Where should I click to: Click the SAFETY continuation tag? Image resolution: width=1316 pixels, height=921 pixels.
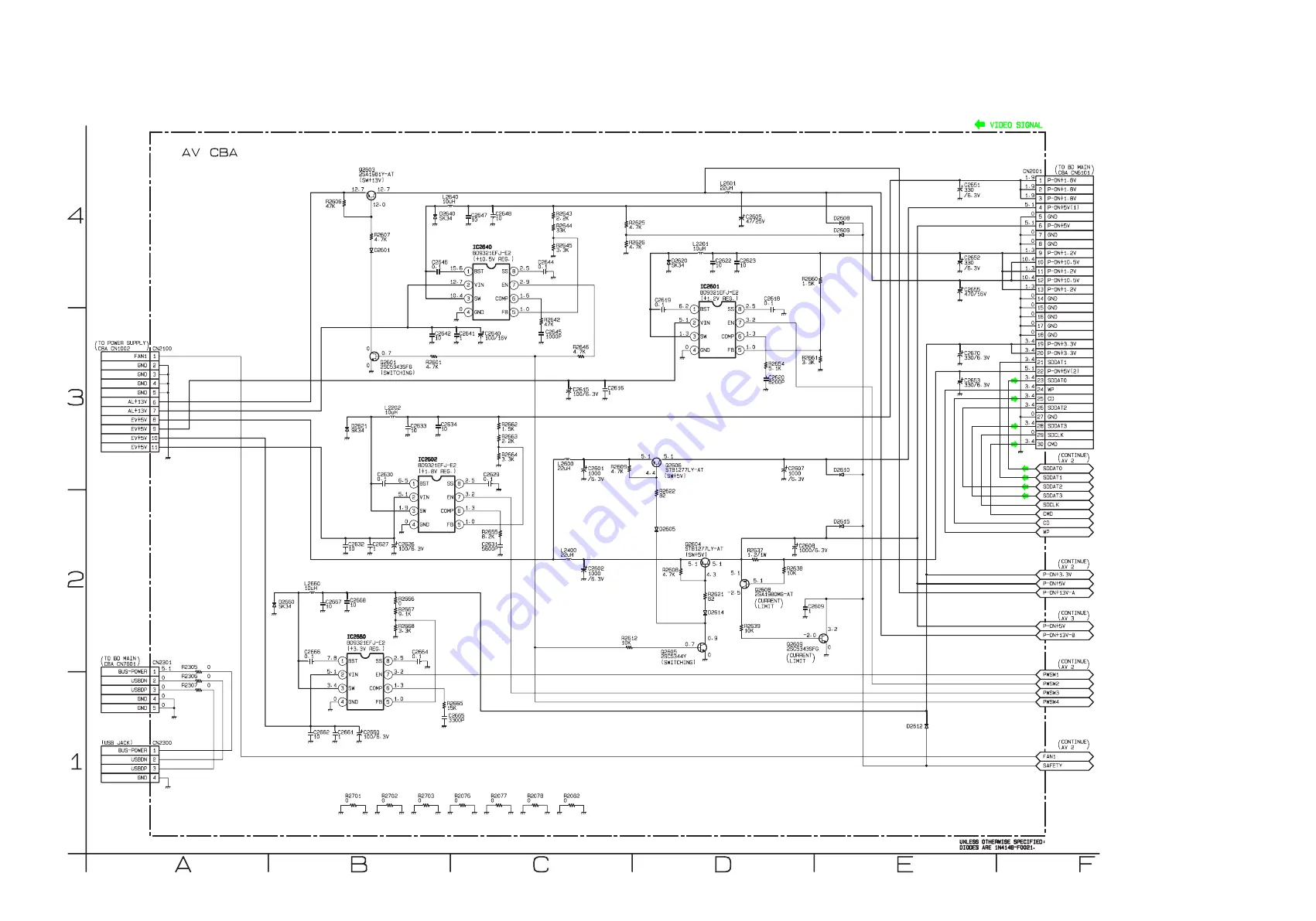1065,766
